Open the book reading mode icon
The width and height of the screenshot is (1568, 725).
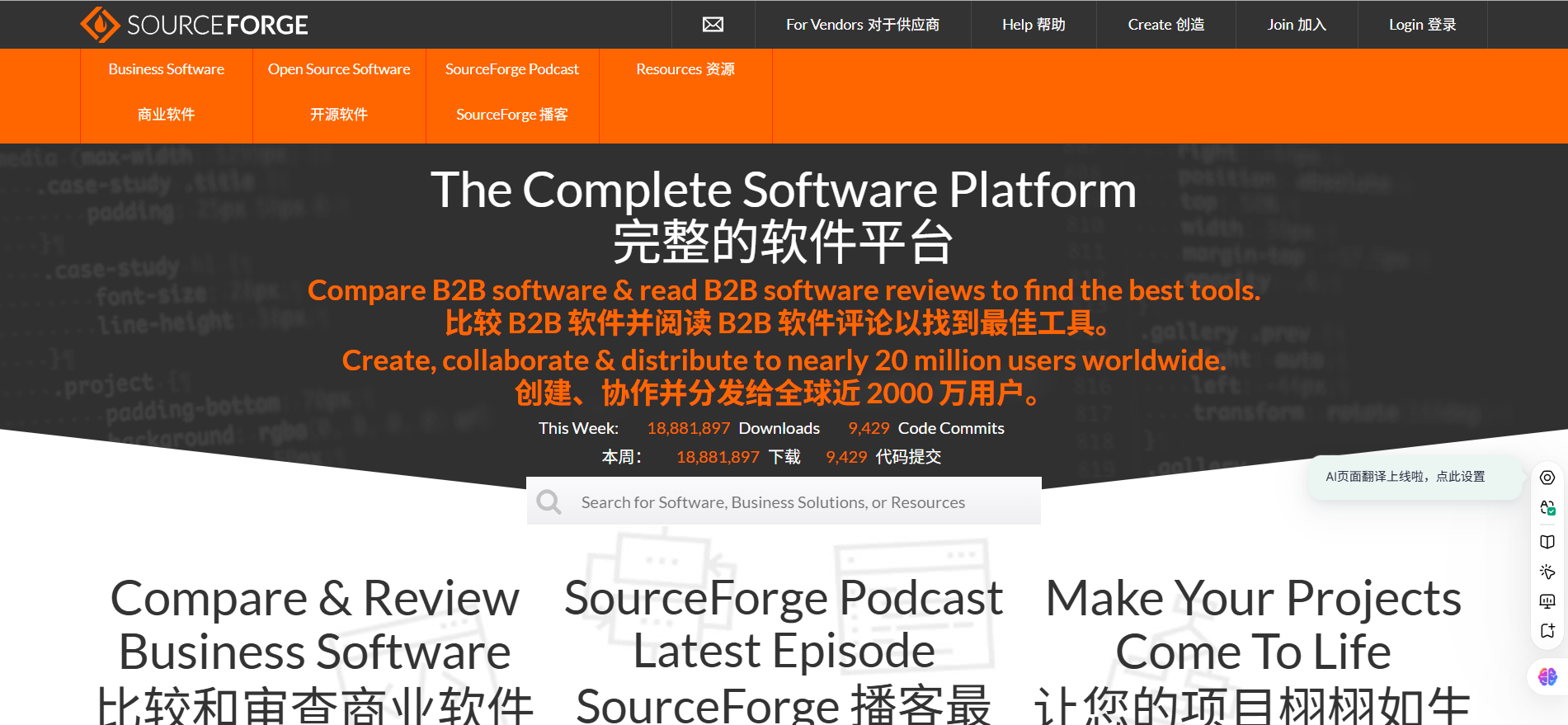[x=1547, y=542]
